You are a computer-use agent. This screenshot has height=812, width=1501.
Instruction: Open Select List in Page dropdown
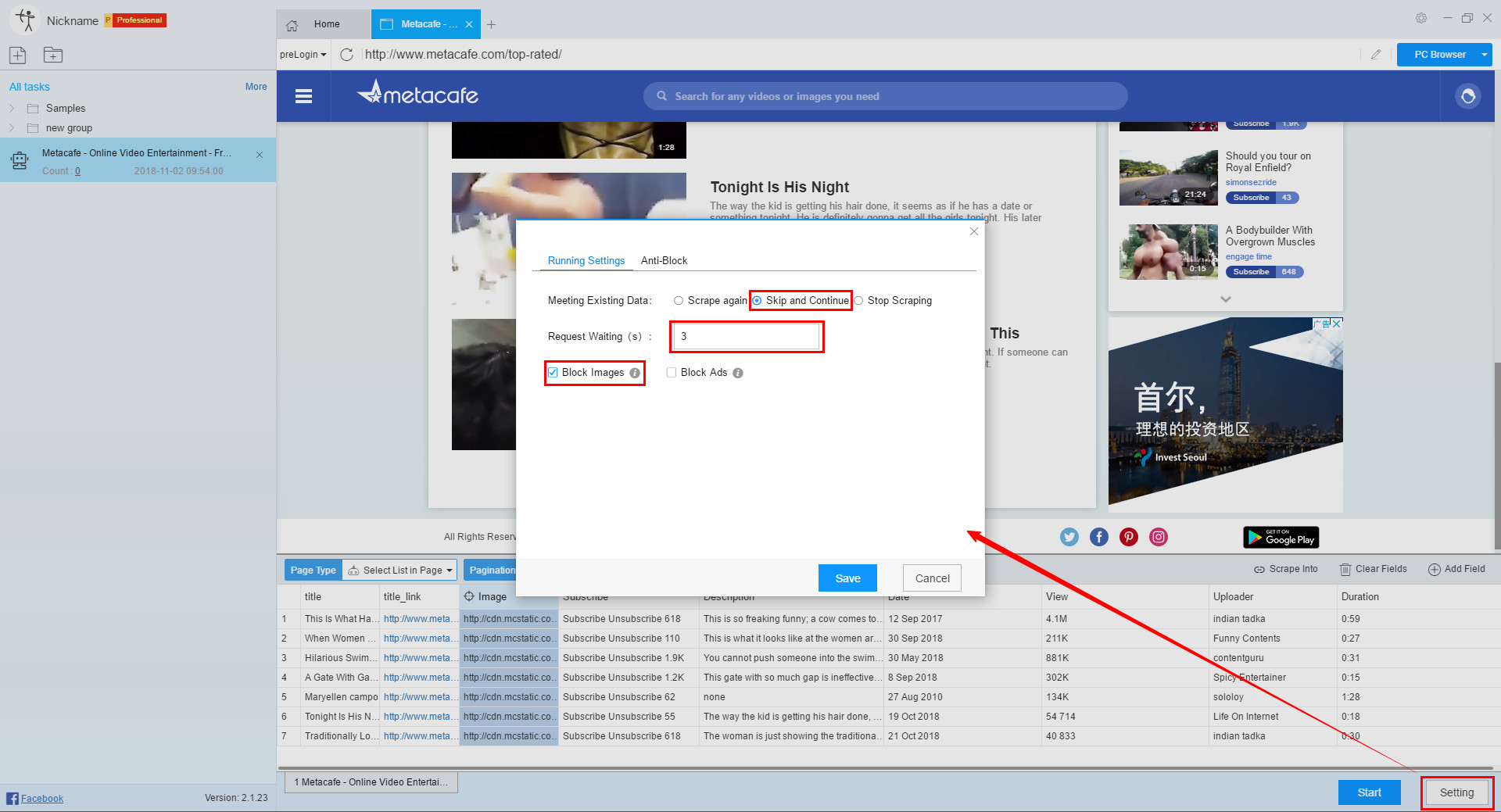tap(400, 571)
